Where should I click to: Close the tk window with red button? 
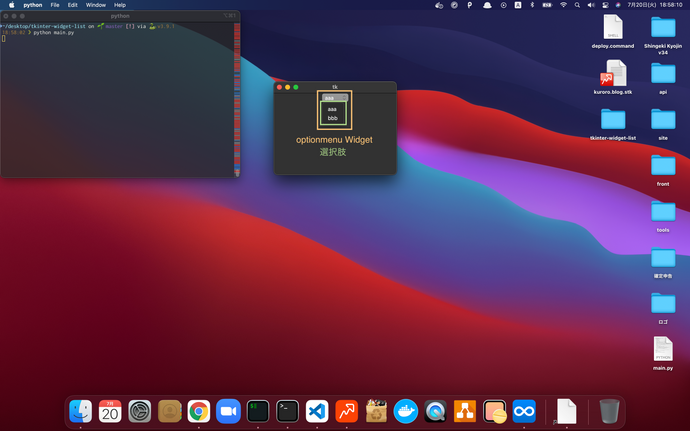(x=279, y=87)
